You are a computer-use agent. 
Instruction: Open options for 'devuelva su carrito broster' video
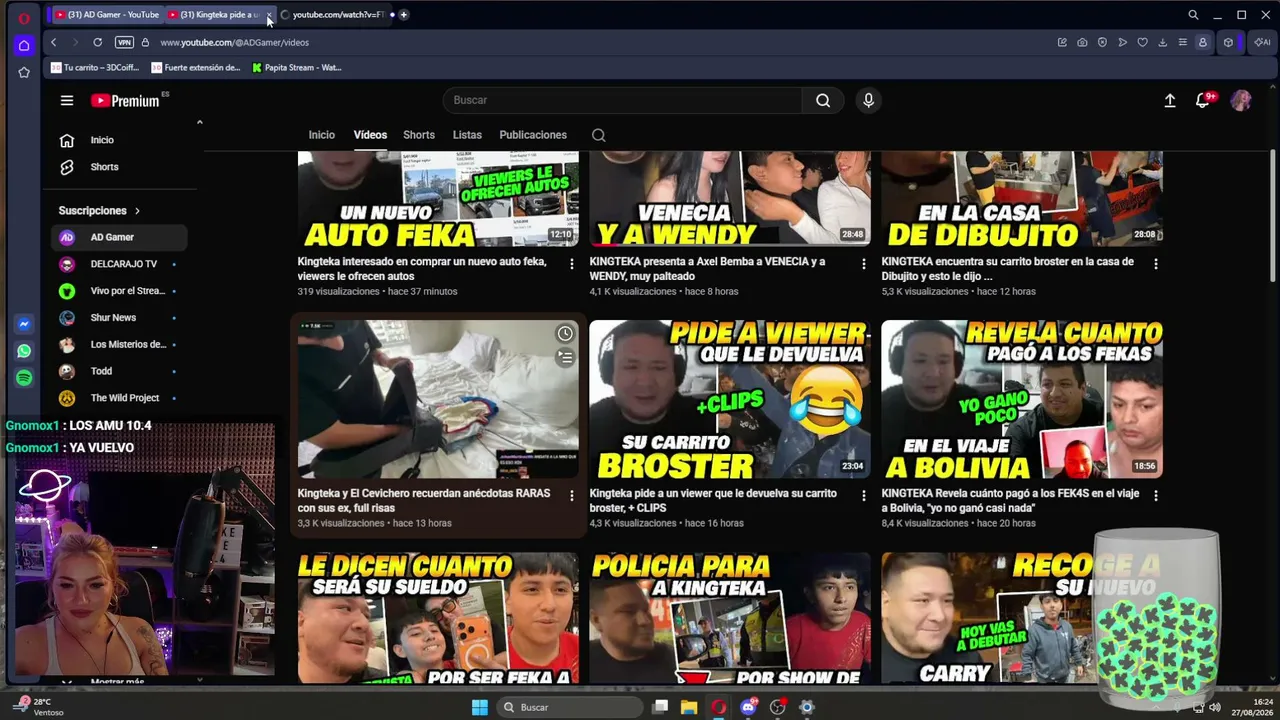864,496
